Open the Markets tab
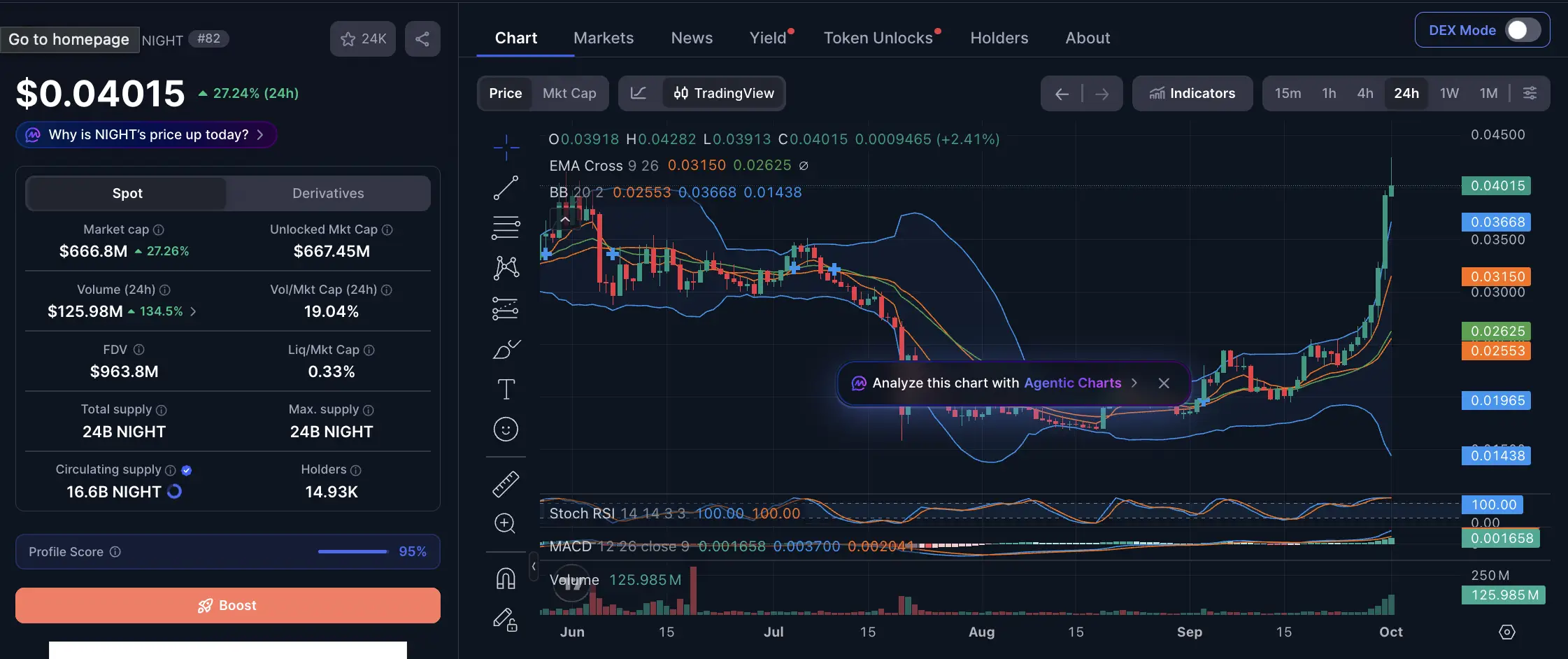The height and width of the screenshot is (659, 1568). [x=604, y=38]
